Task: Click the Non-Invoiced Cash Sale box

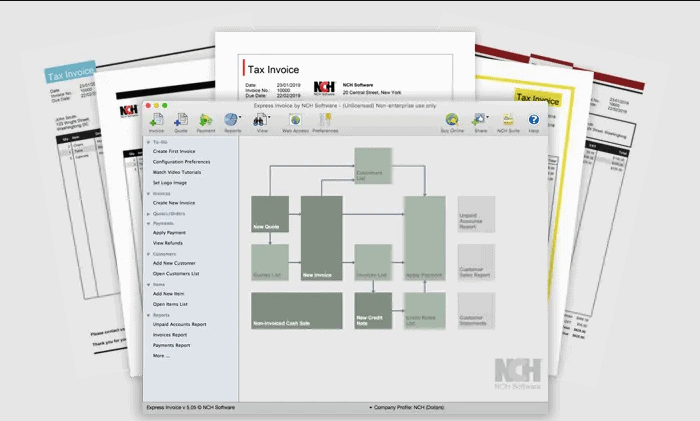Action: tap(298, 311)
